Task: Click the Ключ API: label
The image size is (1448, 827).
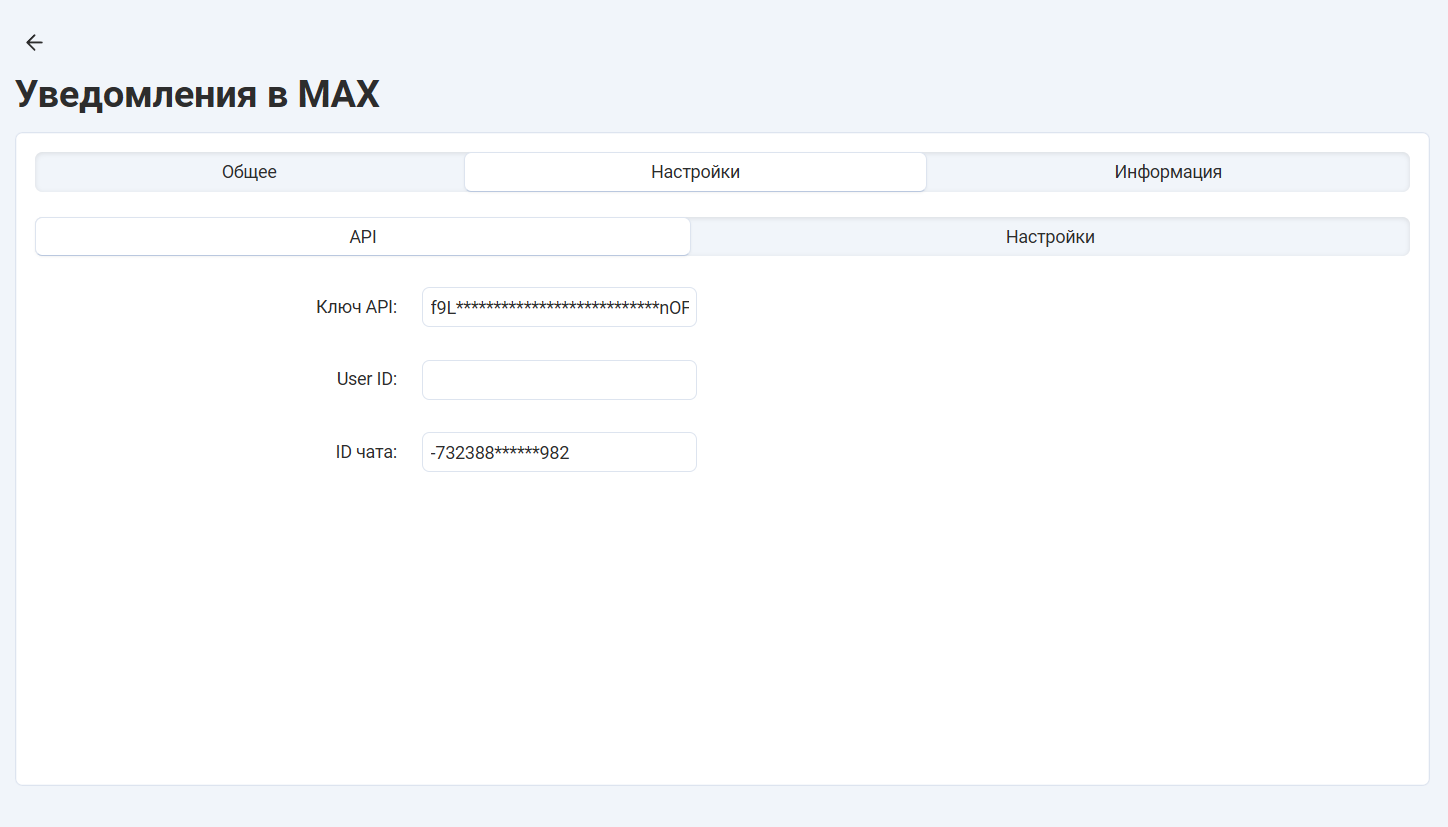Action: point(356,307)
